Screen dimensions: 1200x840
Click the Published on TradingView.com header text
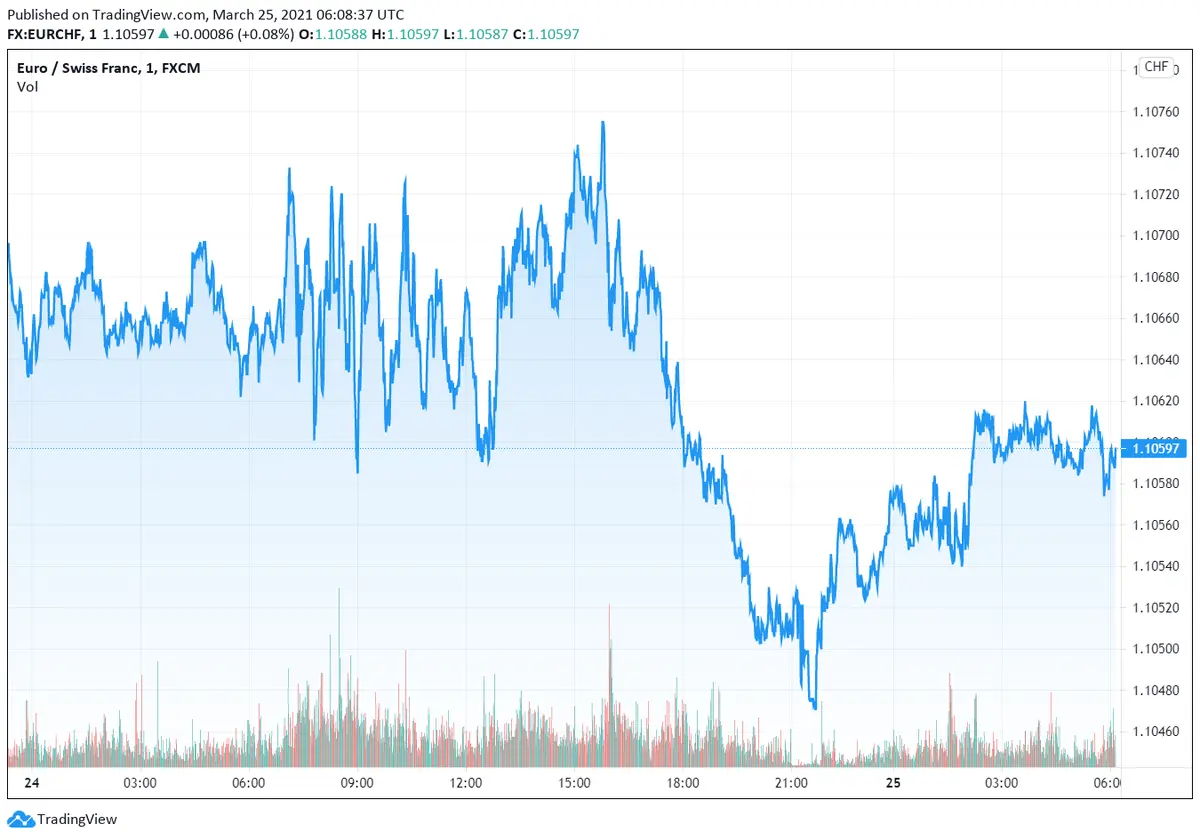click(205, 15)
